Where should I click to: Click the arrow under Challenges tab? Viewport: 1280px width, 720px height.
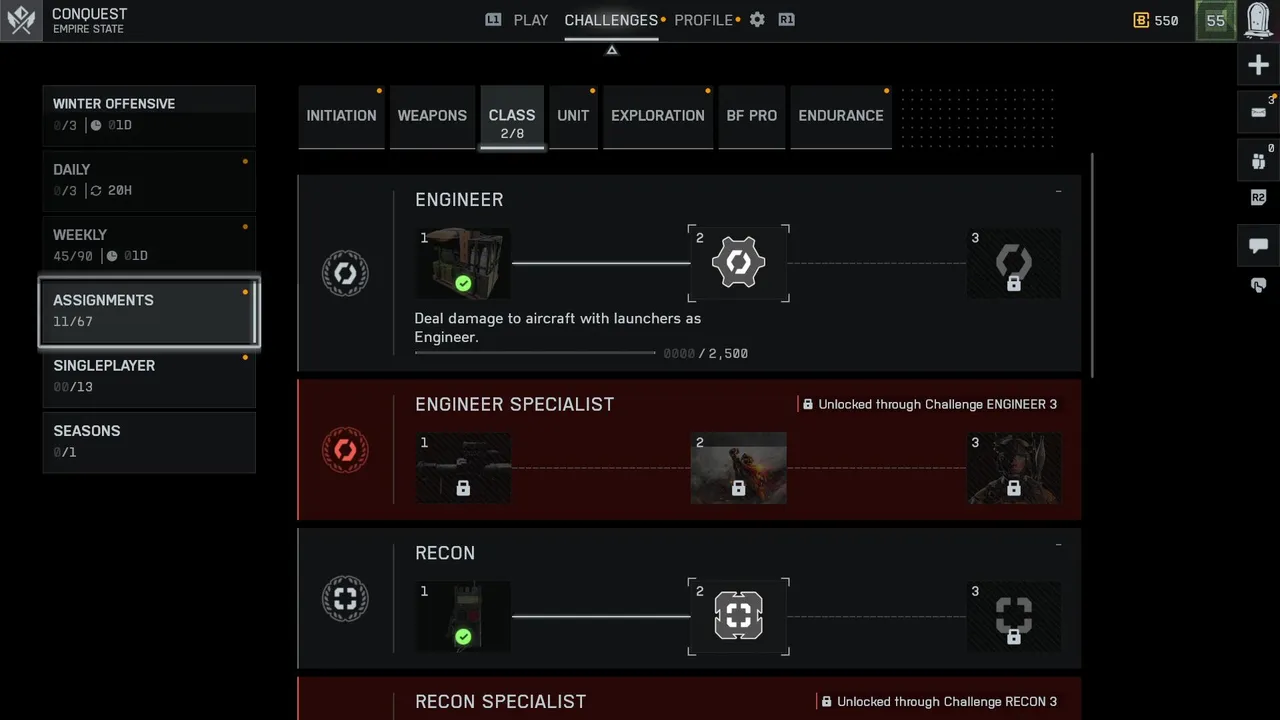point(611,50)
